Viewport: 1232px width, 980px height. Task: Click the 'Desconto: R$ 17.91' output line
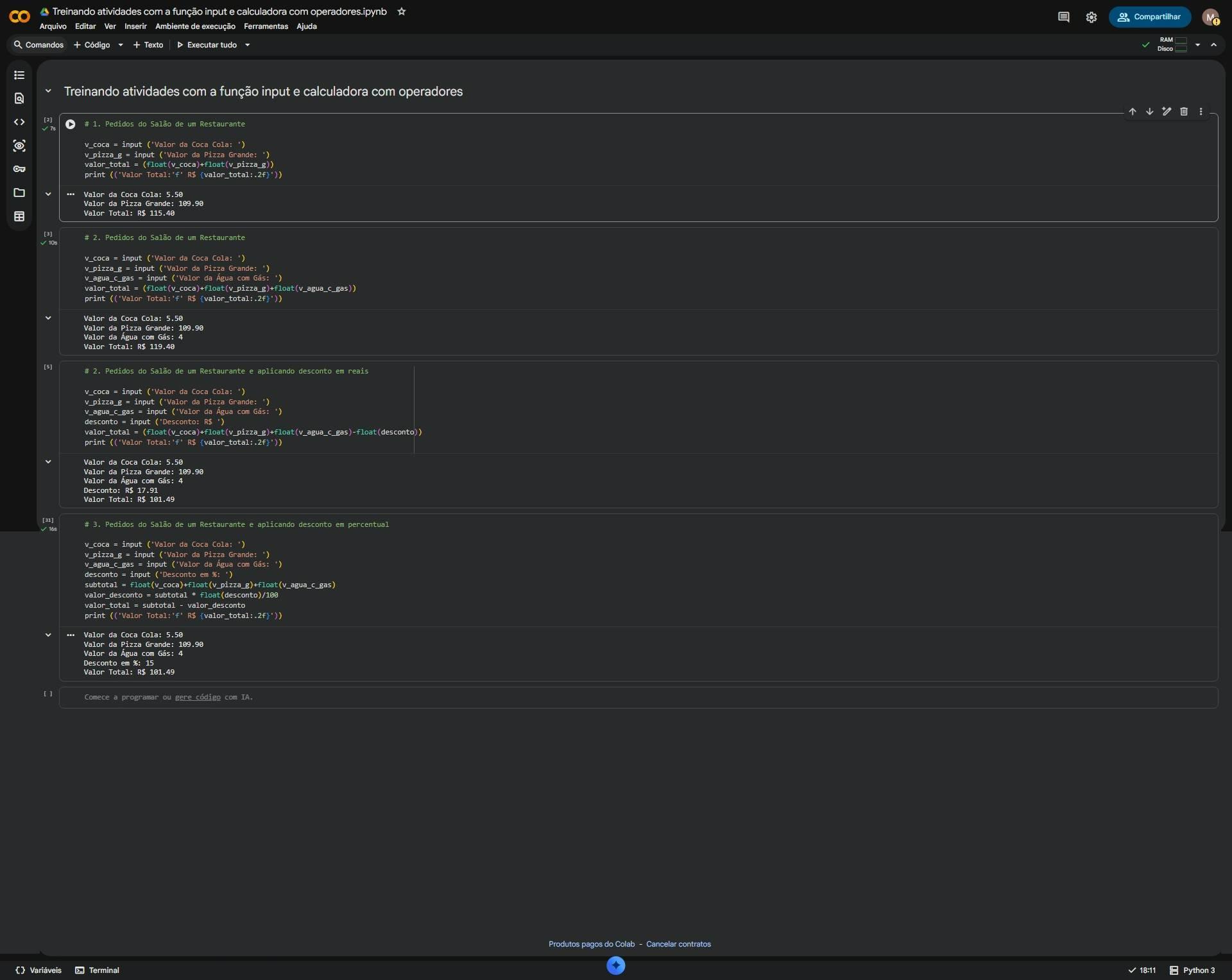(121, 490)
